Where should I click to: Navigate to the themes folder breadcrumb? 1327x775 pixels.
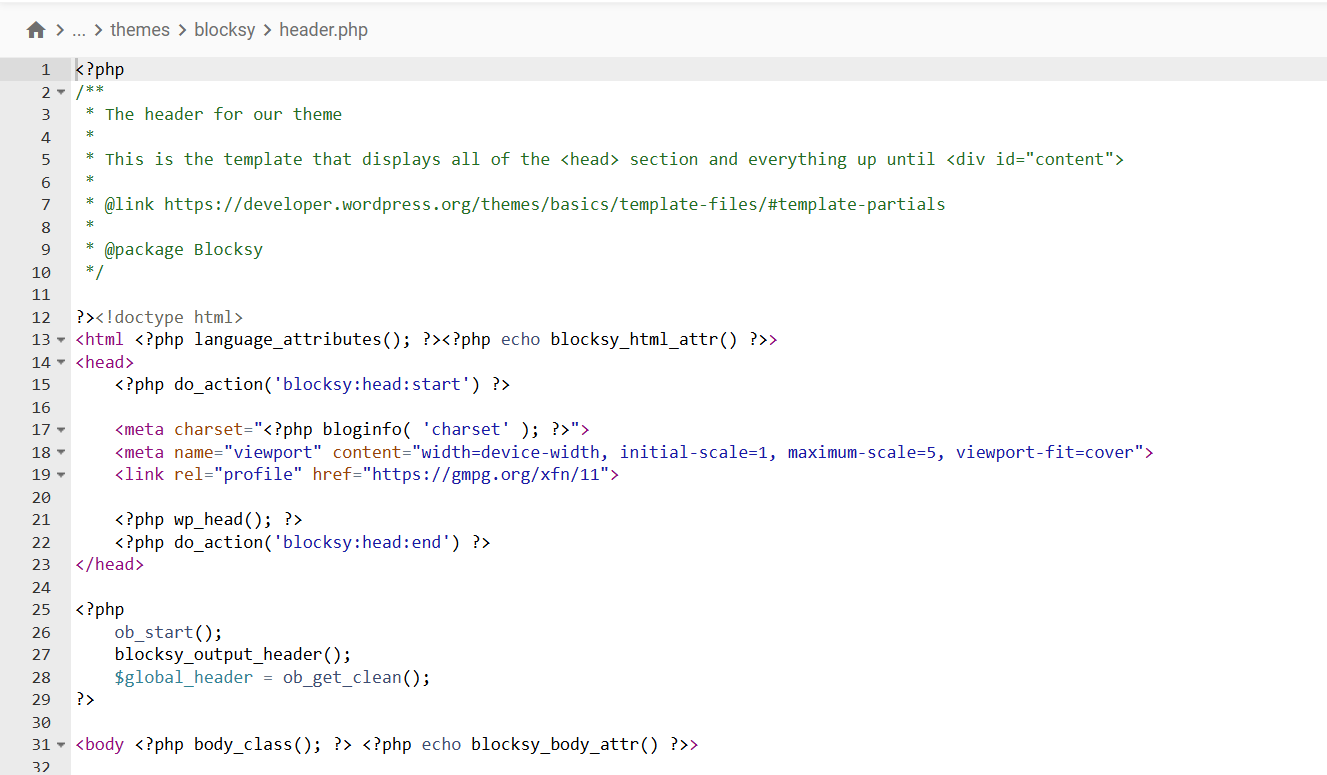tap(140, 30)
